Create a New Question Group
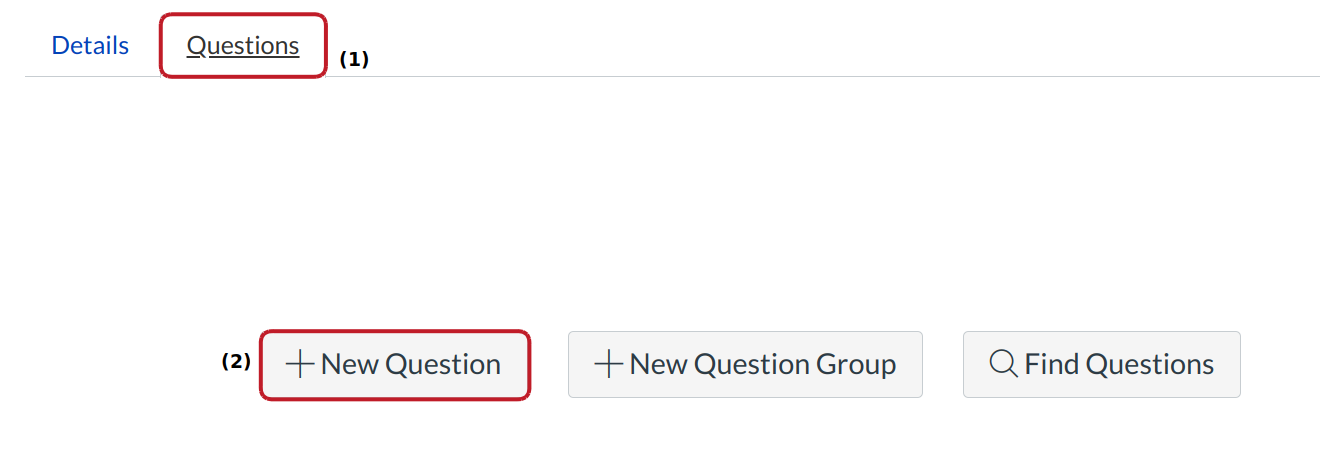Image resolution: width=1320 pixels, height=450 pixels. tap(745, 364)
